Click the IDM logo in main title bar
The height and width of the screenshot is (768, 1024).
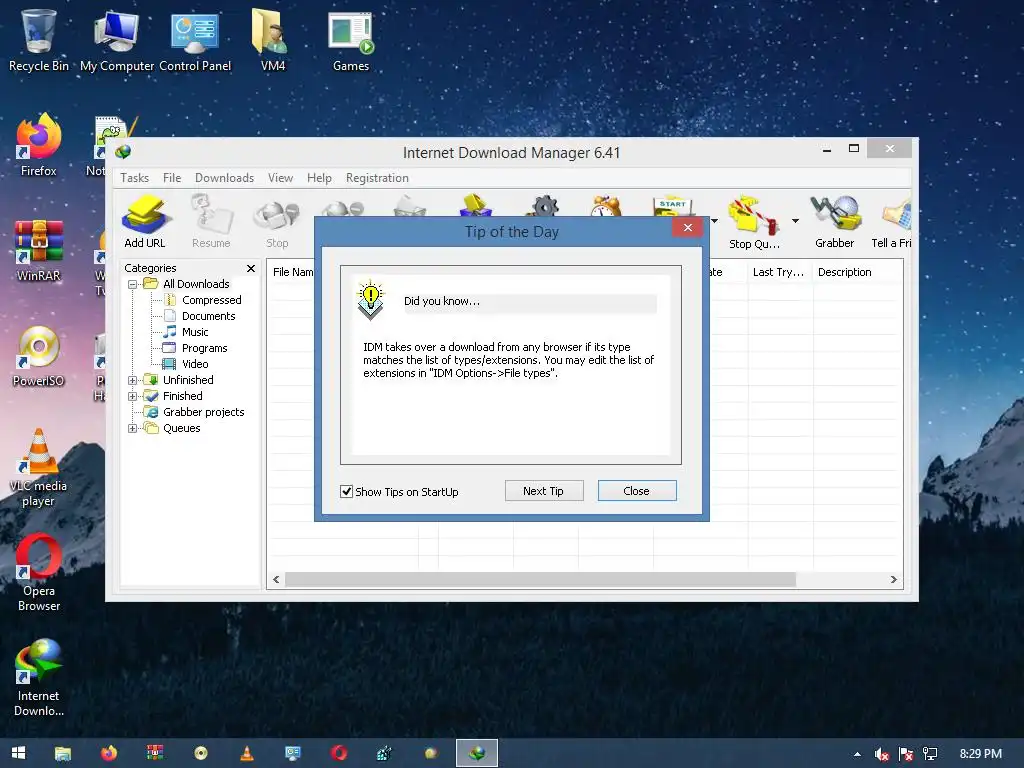point(123,152)
